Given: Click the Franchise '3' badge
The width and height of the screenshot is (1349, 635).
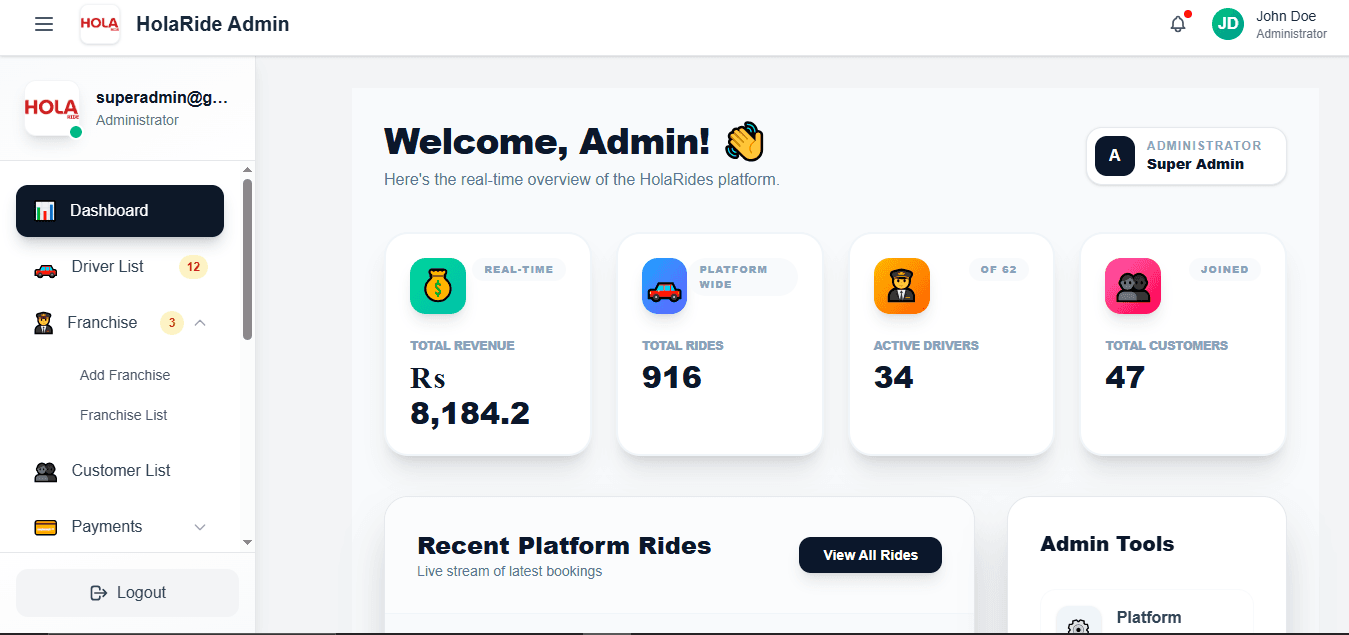Looking at the screenshot, I should 172,323.
